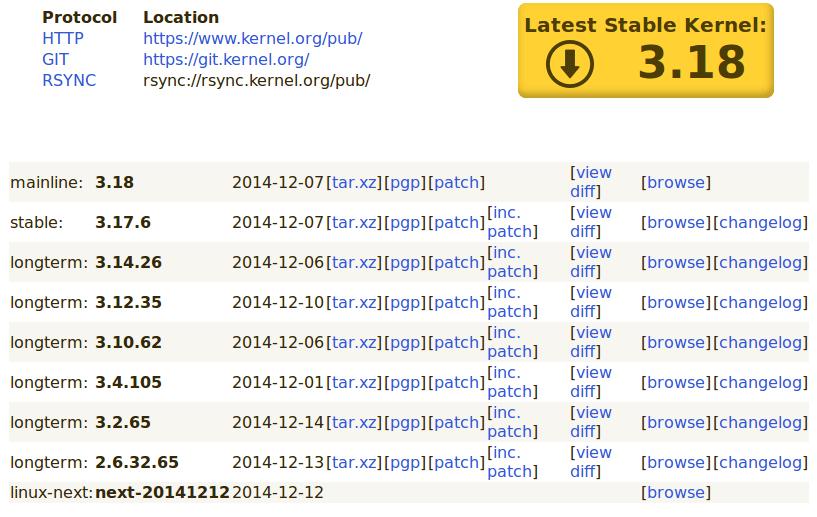Browse longterm 2.6.32.65 source
The height and width of the screenshot is (517, 817).
676,463
